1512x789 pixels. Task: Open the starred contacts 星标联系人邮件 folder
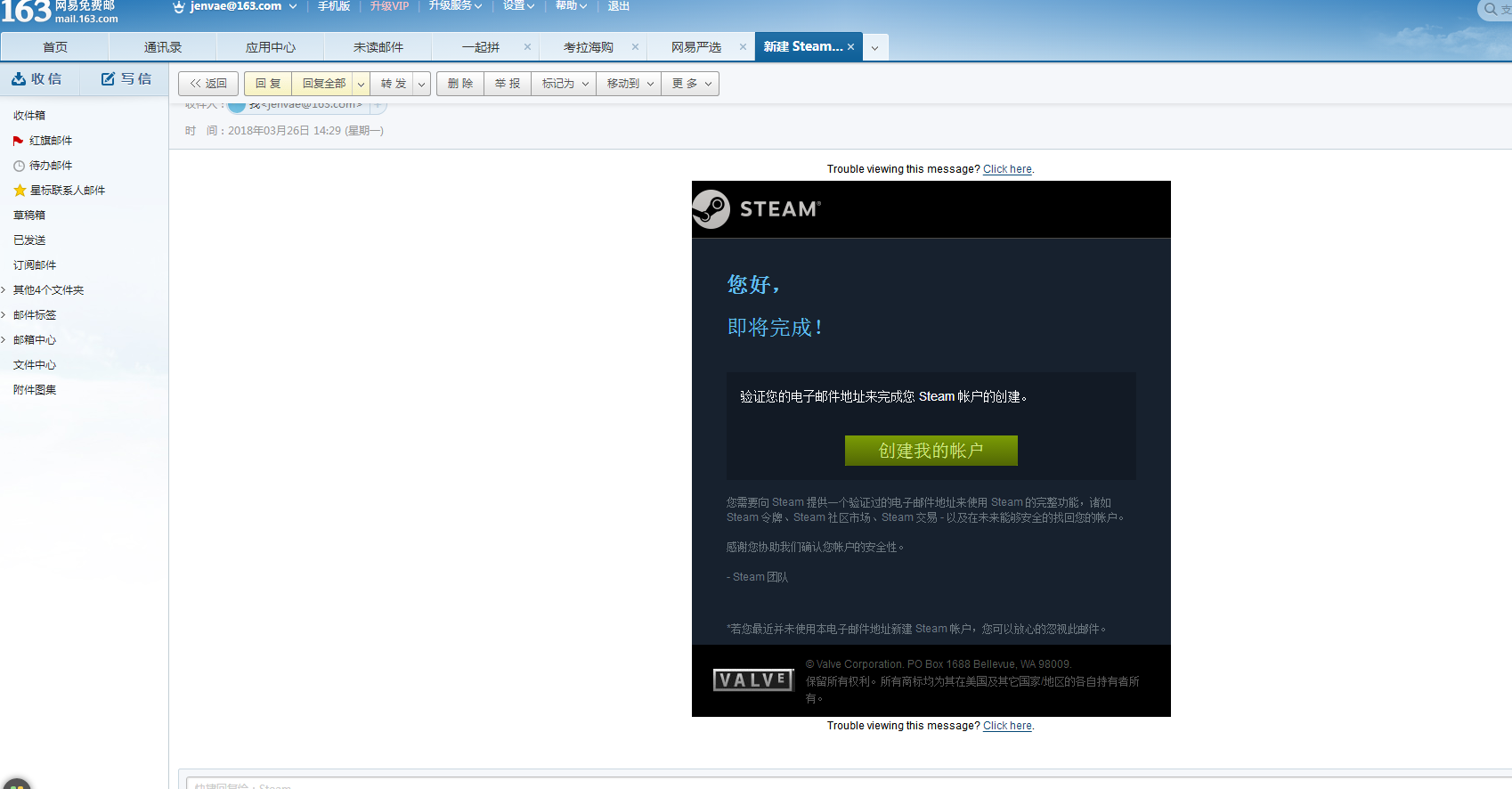[67, 191]
